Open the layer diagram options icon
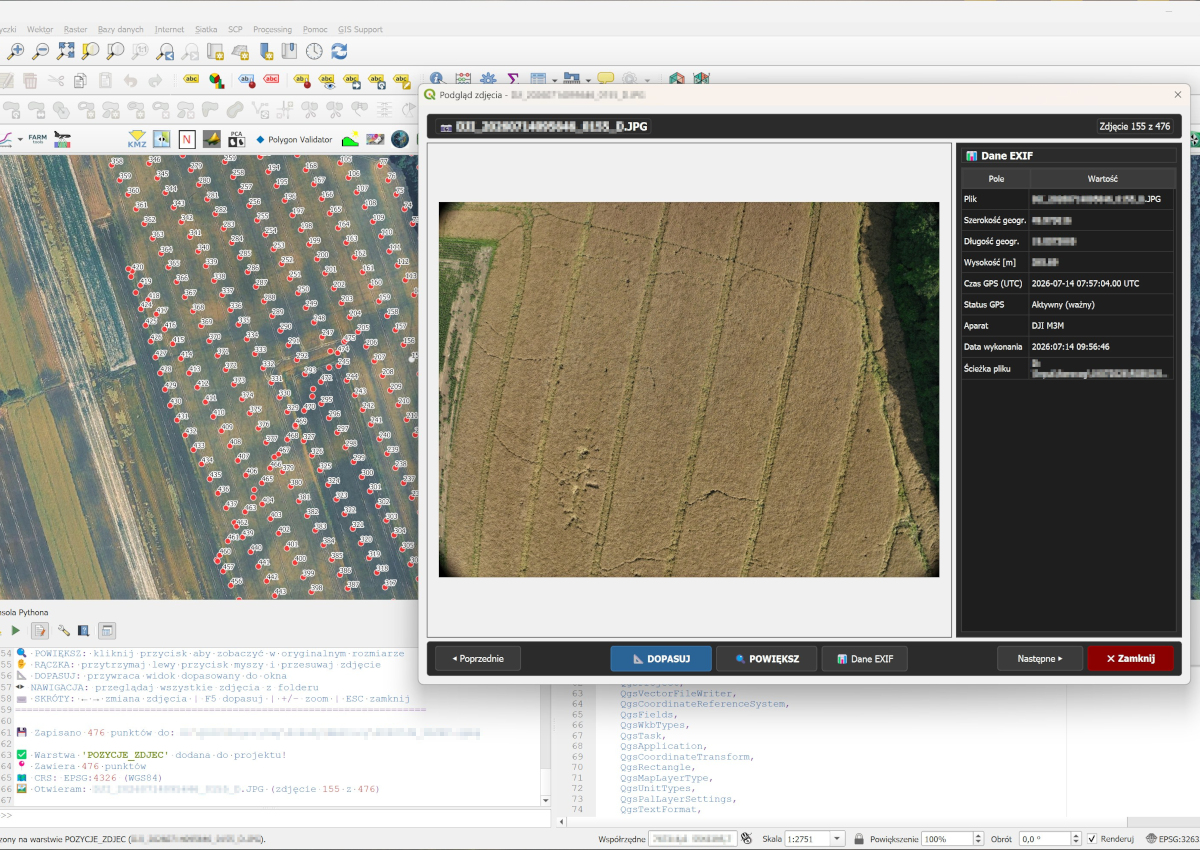Viewport: 1200px width, 850px height. click(215, 80)
